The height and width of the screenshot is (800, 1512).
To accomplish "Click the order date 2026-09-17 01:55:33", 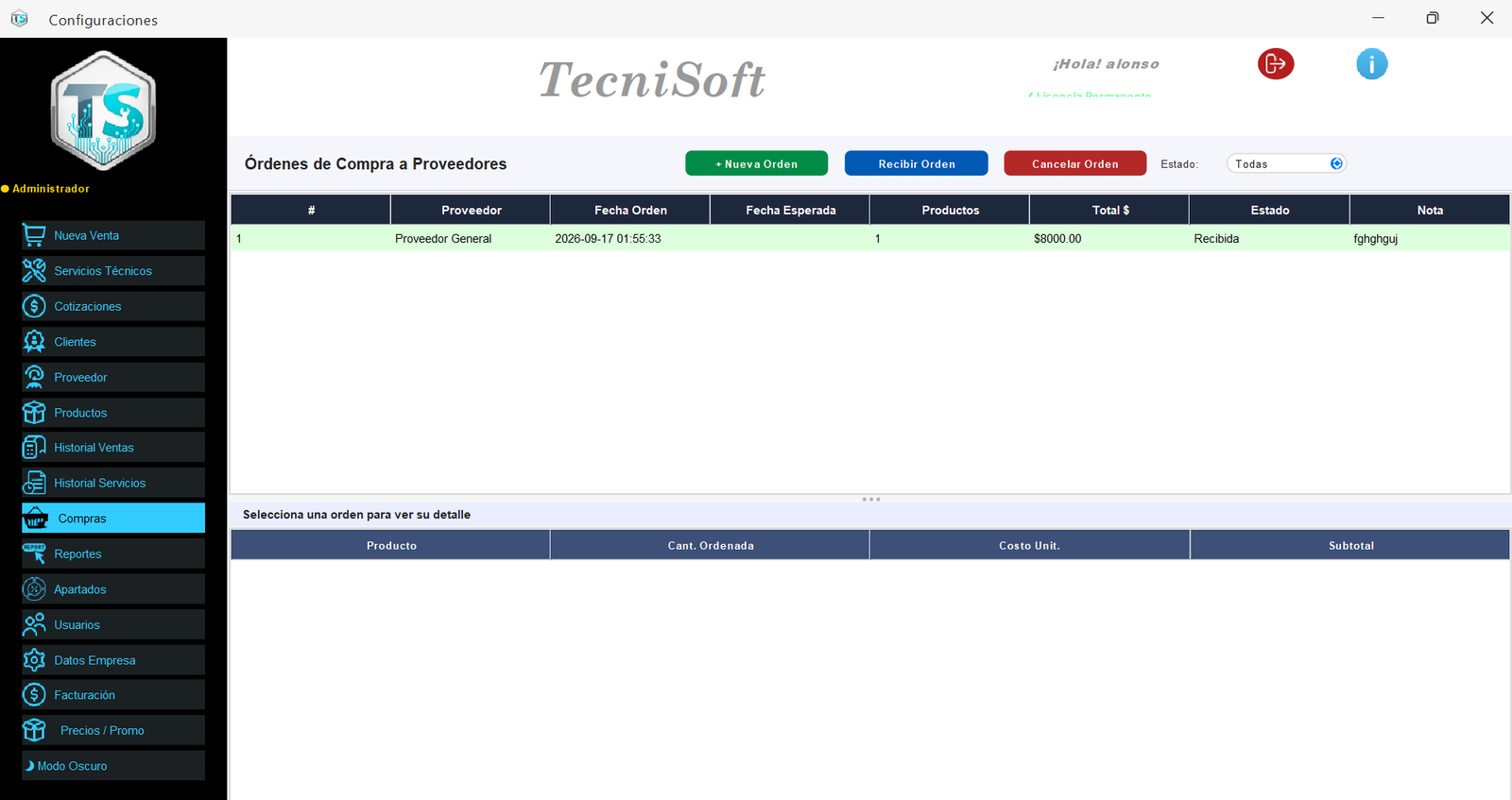I will point(629,239).
